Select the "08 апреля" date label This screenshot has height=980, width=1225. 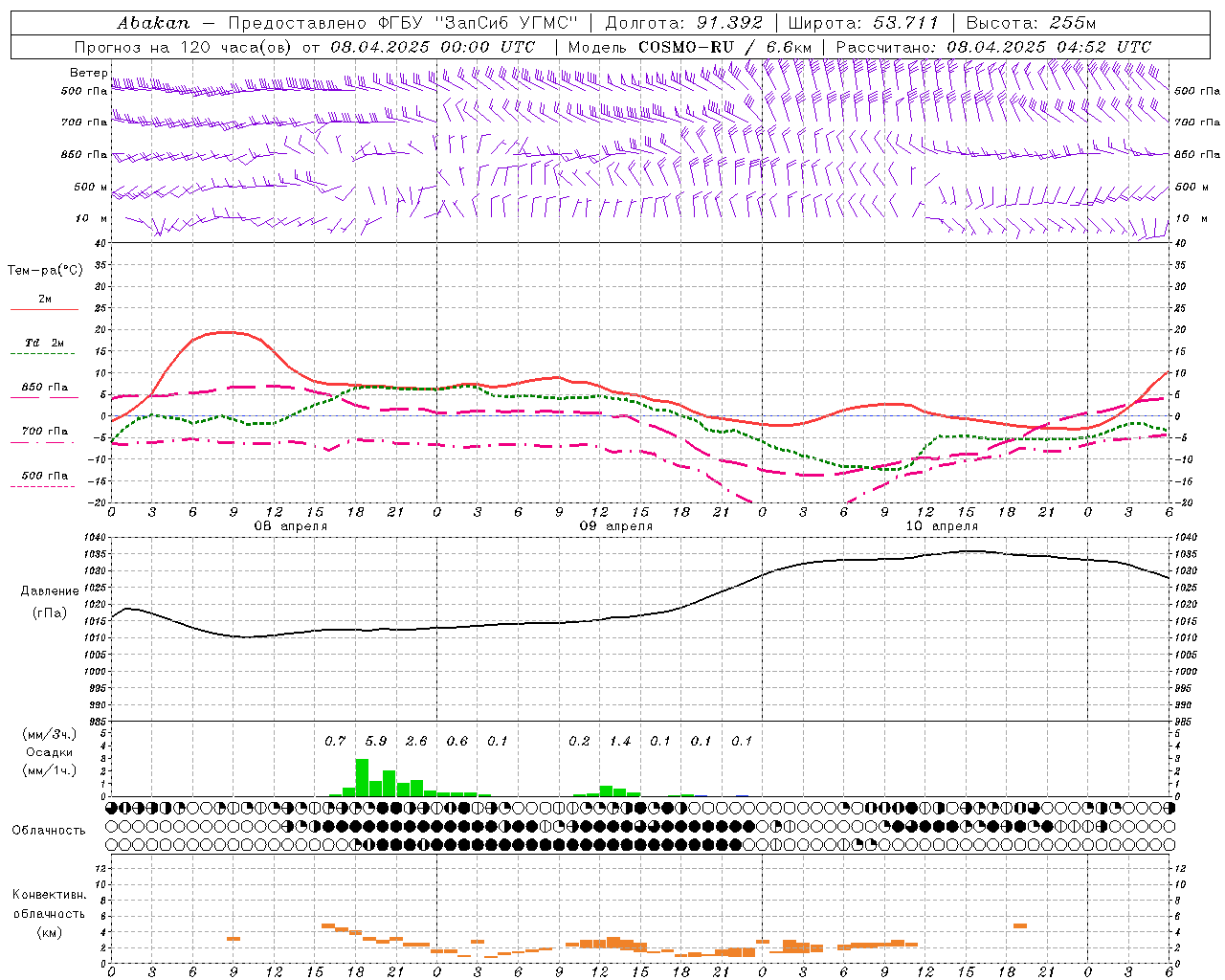tap(291, 526)
